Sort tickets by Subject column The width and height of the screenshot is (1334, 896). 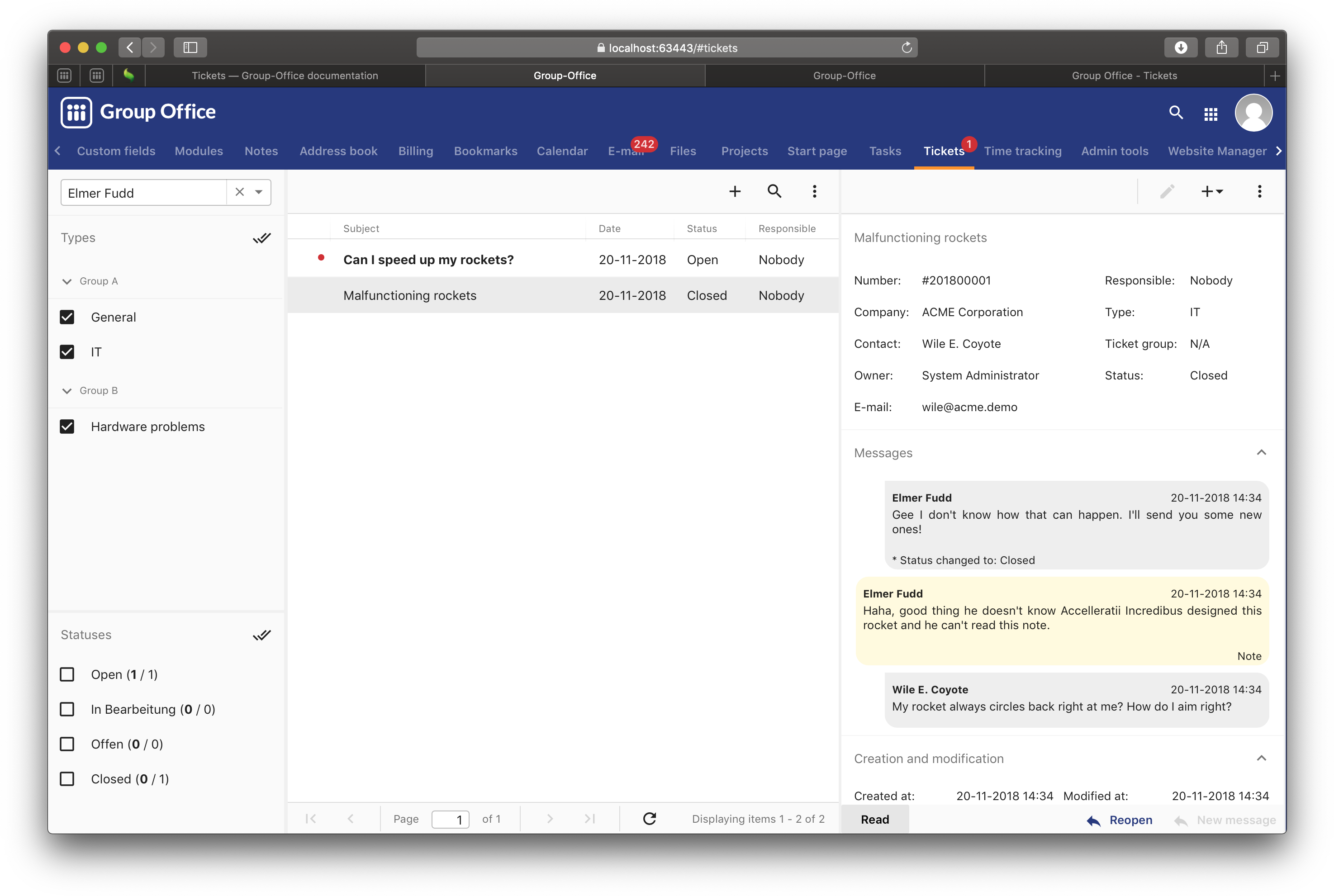(x=361, y=228)
